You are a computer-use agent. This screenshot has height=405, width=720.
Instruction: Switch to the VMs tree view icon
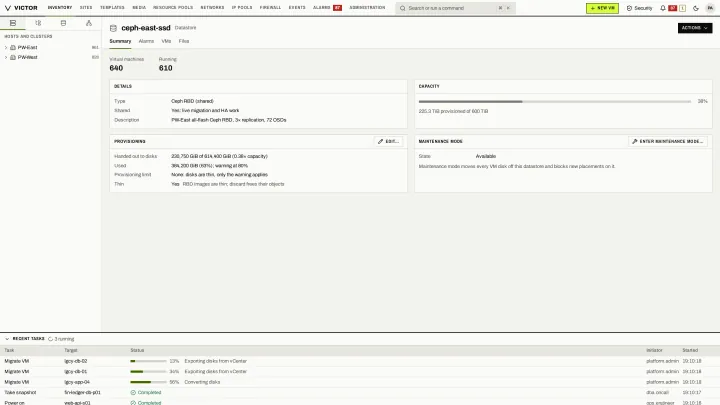(38, 23)
